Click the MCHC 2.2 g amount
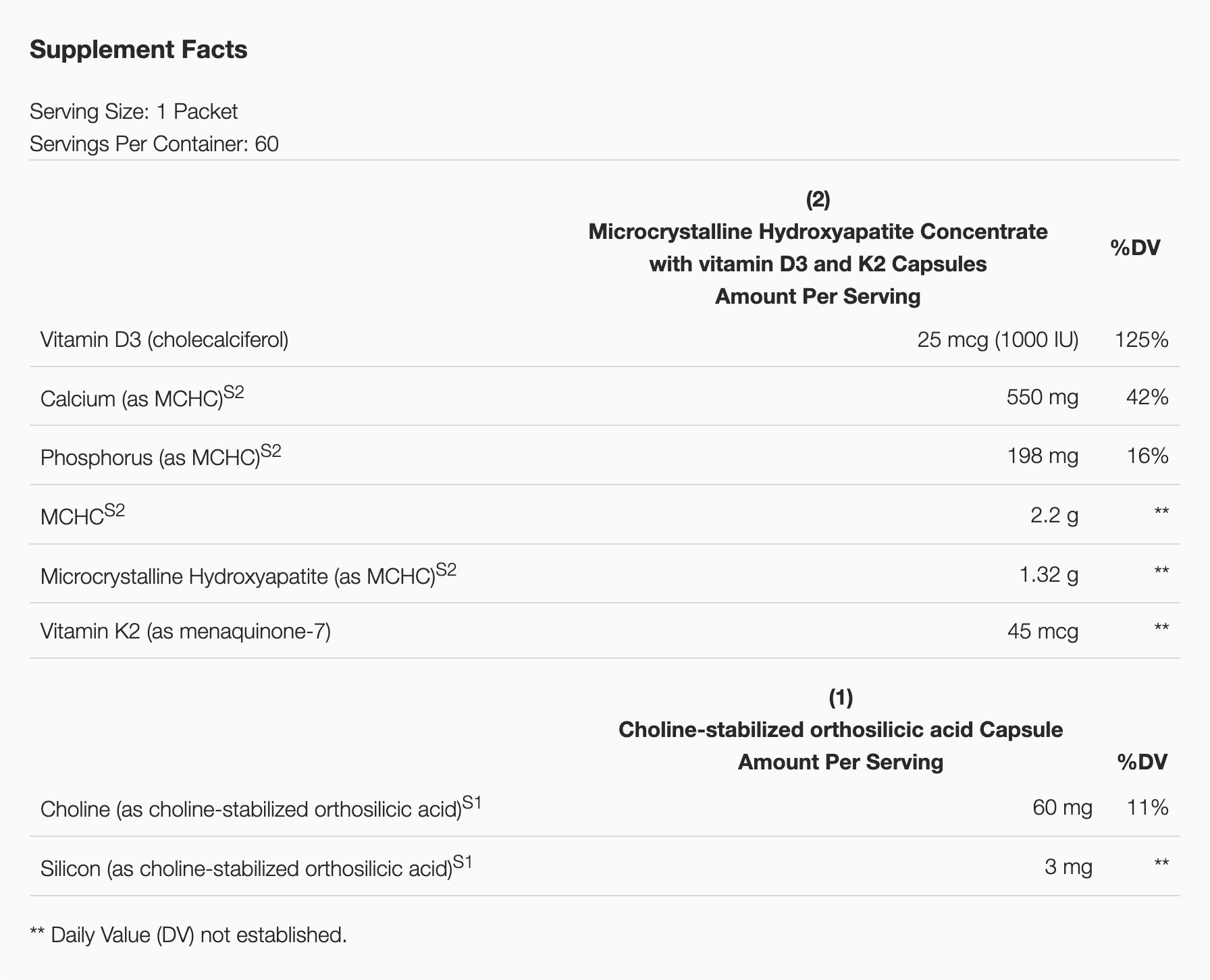This screenshot has height=980, width=1210. pos(1054,516)
